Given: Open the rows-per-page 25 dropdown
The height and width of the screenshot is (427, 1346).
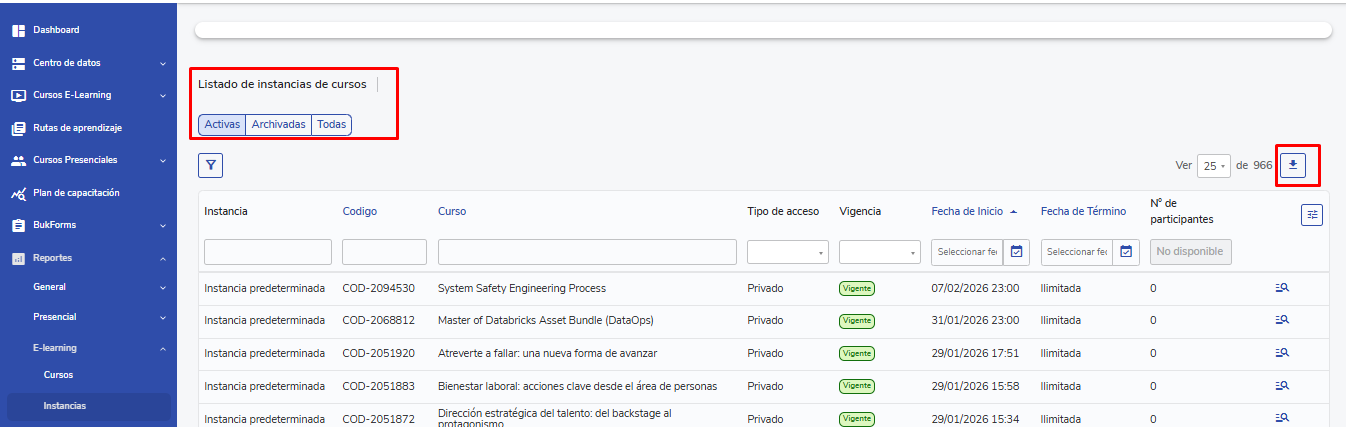Looking at the screenshot, I should [x=1213, y=166].
